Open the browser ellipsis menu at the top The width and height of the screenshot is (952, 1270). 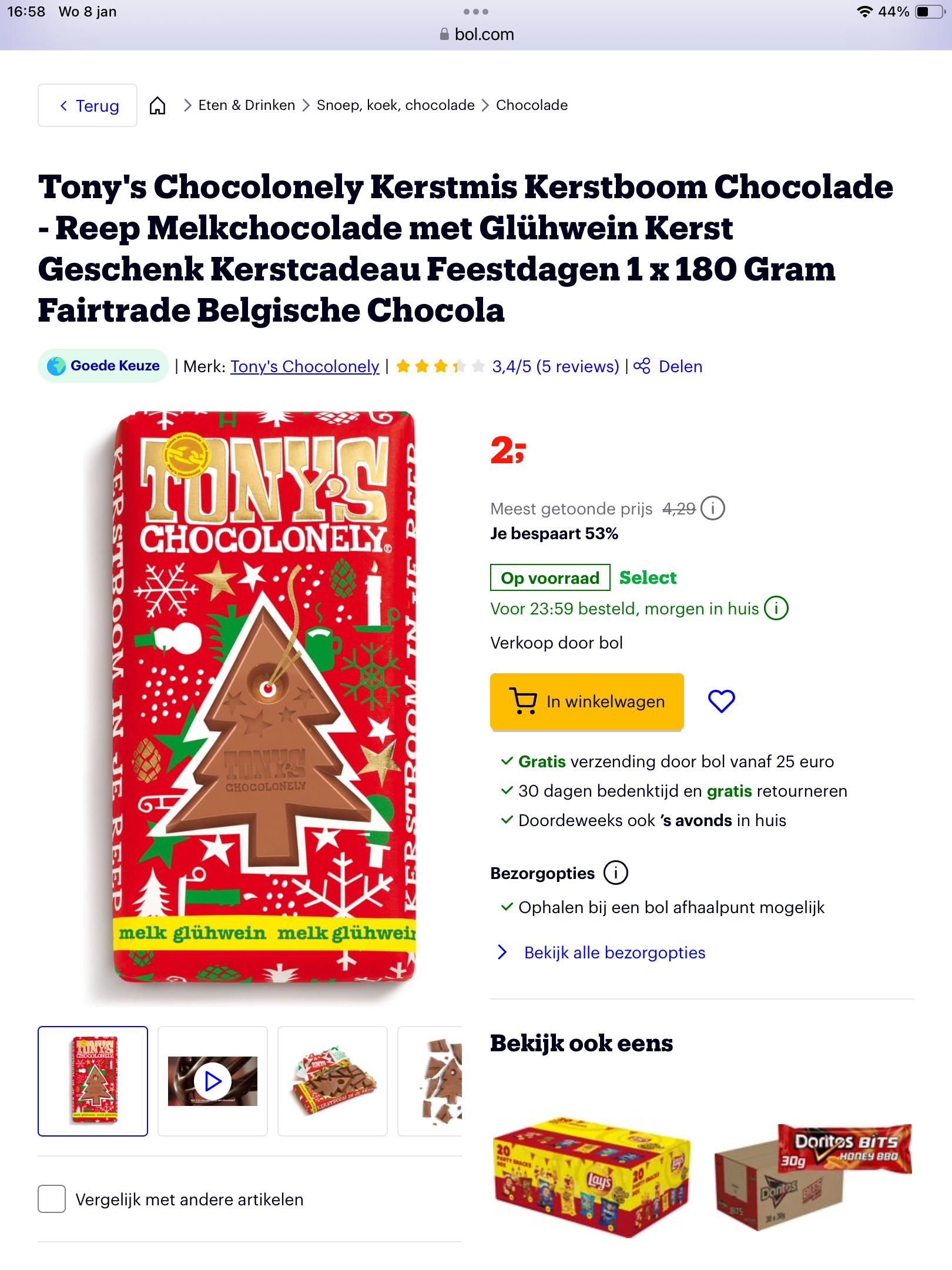[x=476, y=11]
